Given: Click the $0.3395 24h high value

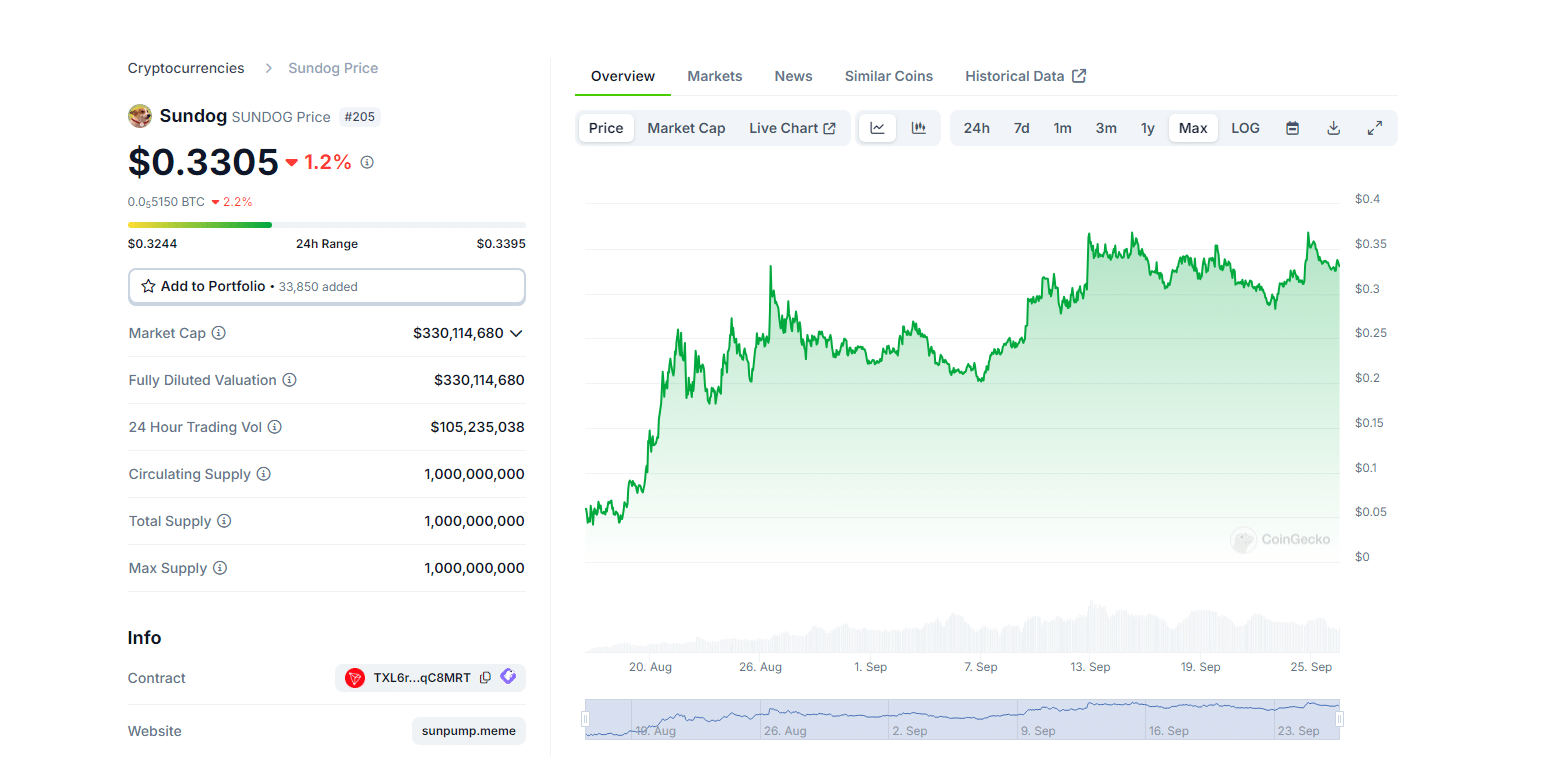Looking at the screenshot, I should pos(501,244).
